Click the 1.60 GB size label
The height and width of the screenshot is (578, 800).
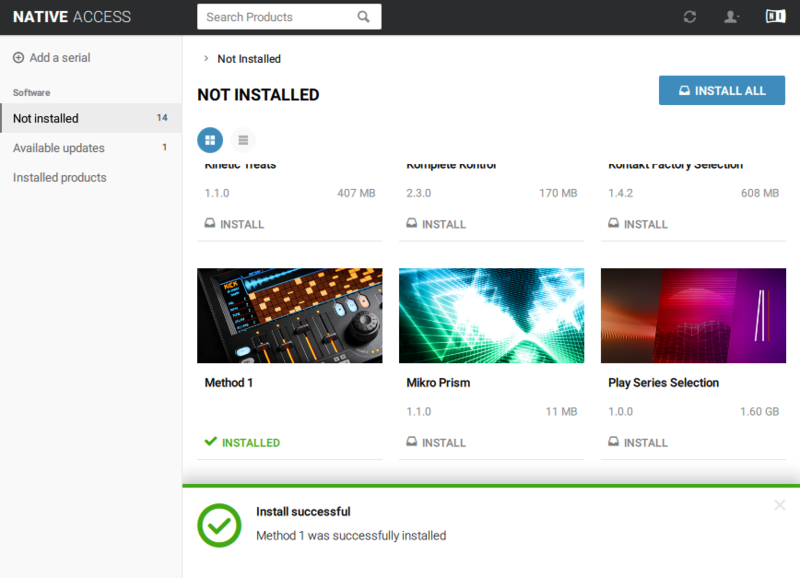(759, 412)
